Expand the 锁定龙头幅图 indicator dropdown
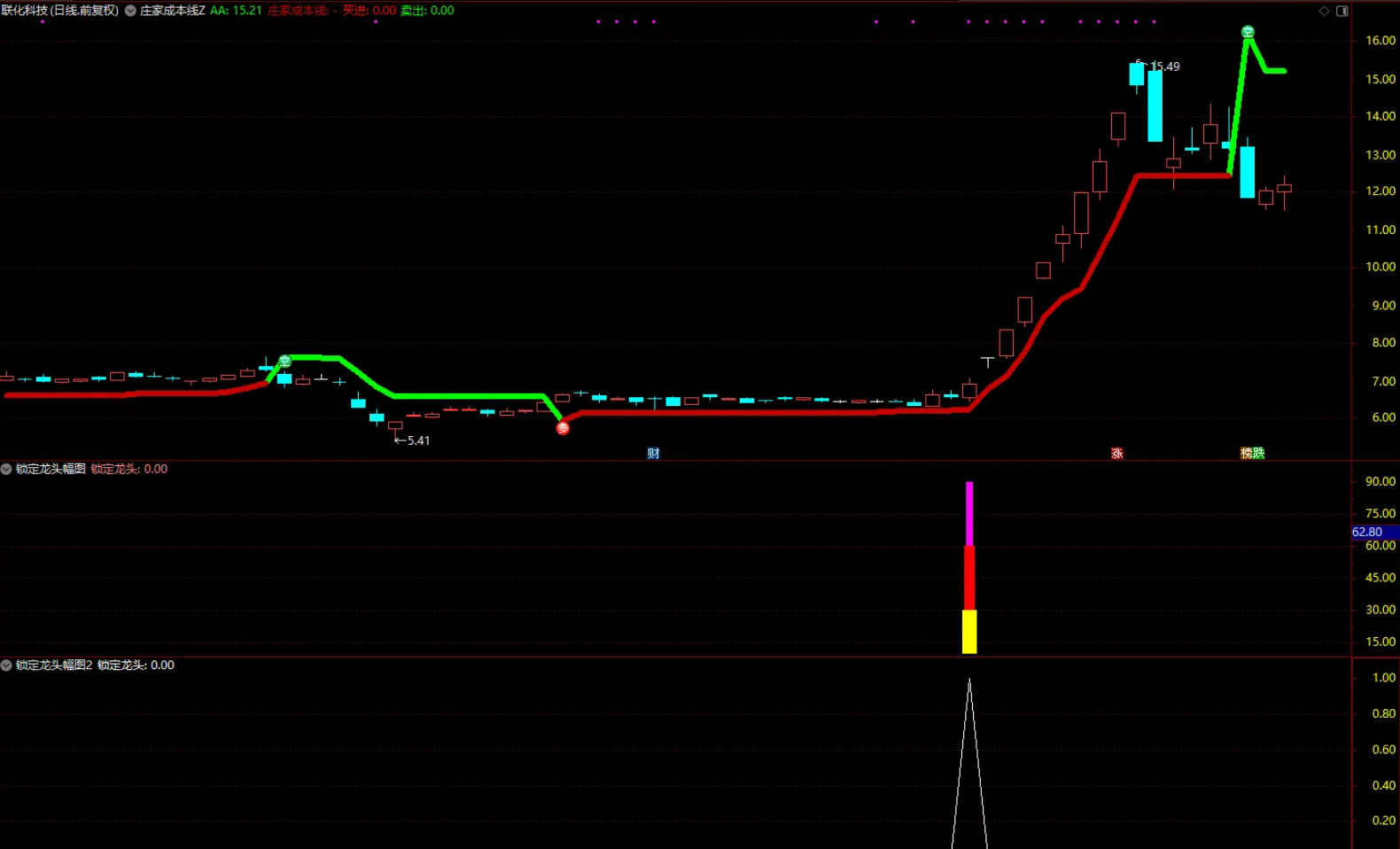 6,469
